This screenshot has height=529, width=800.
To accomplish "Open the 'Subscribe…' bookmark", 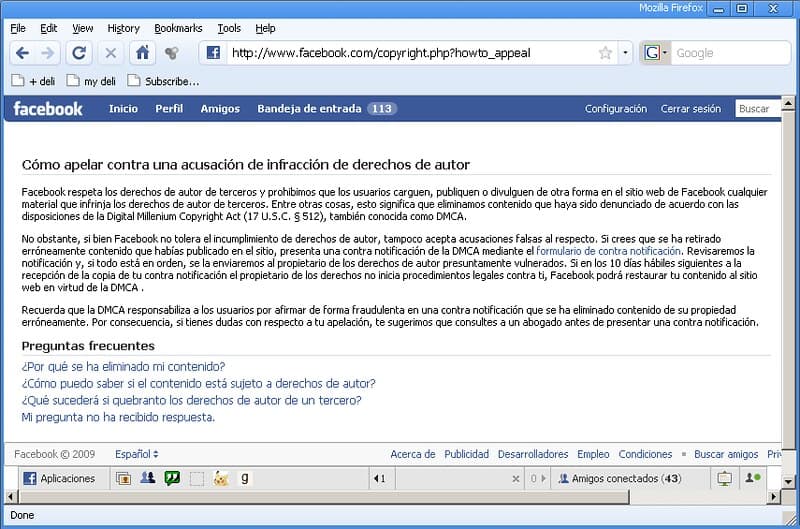I will (164, 81).
